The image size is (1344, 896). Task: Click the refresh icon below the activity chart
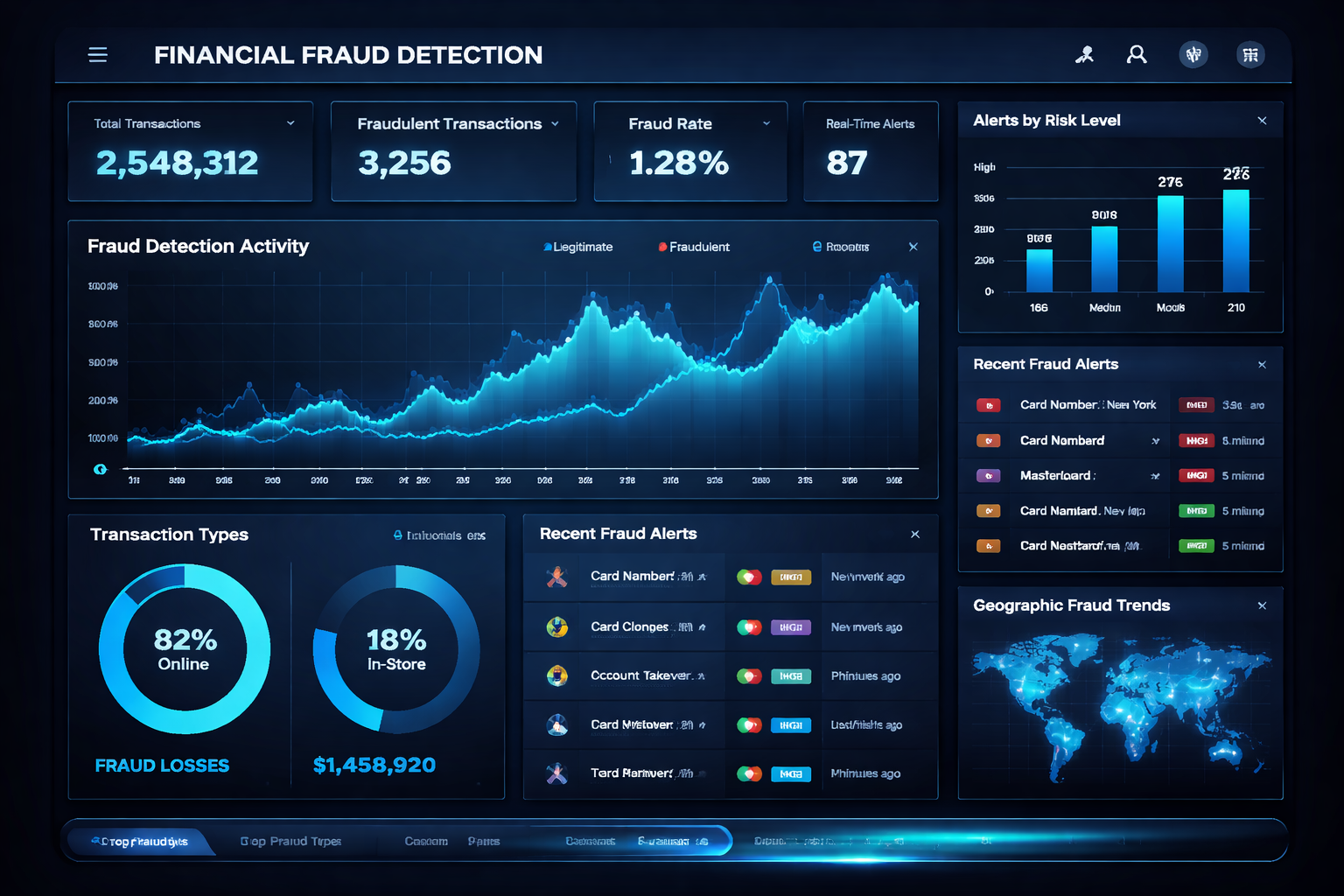(x=100, y=469)
